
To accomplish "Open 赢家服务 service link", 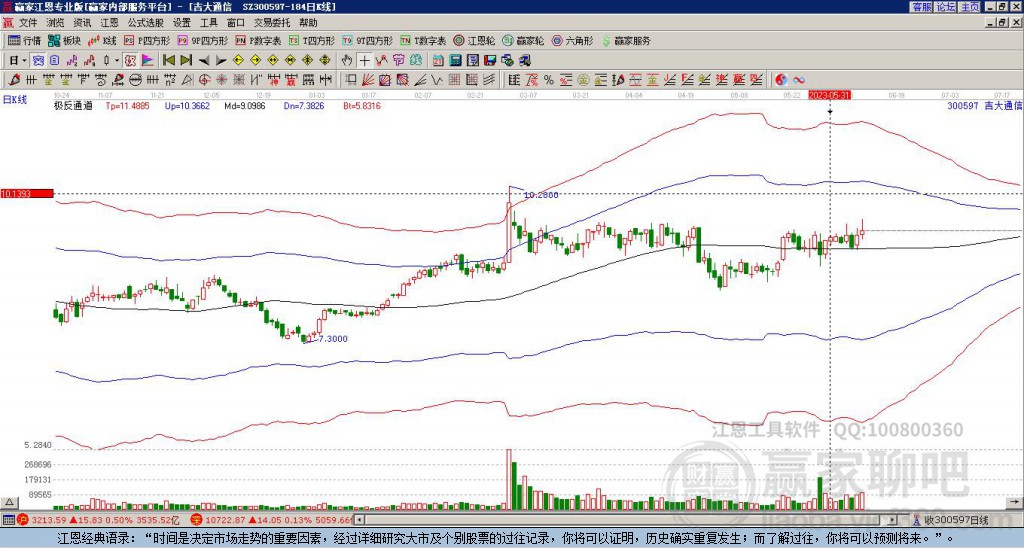I will (626, 40).
